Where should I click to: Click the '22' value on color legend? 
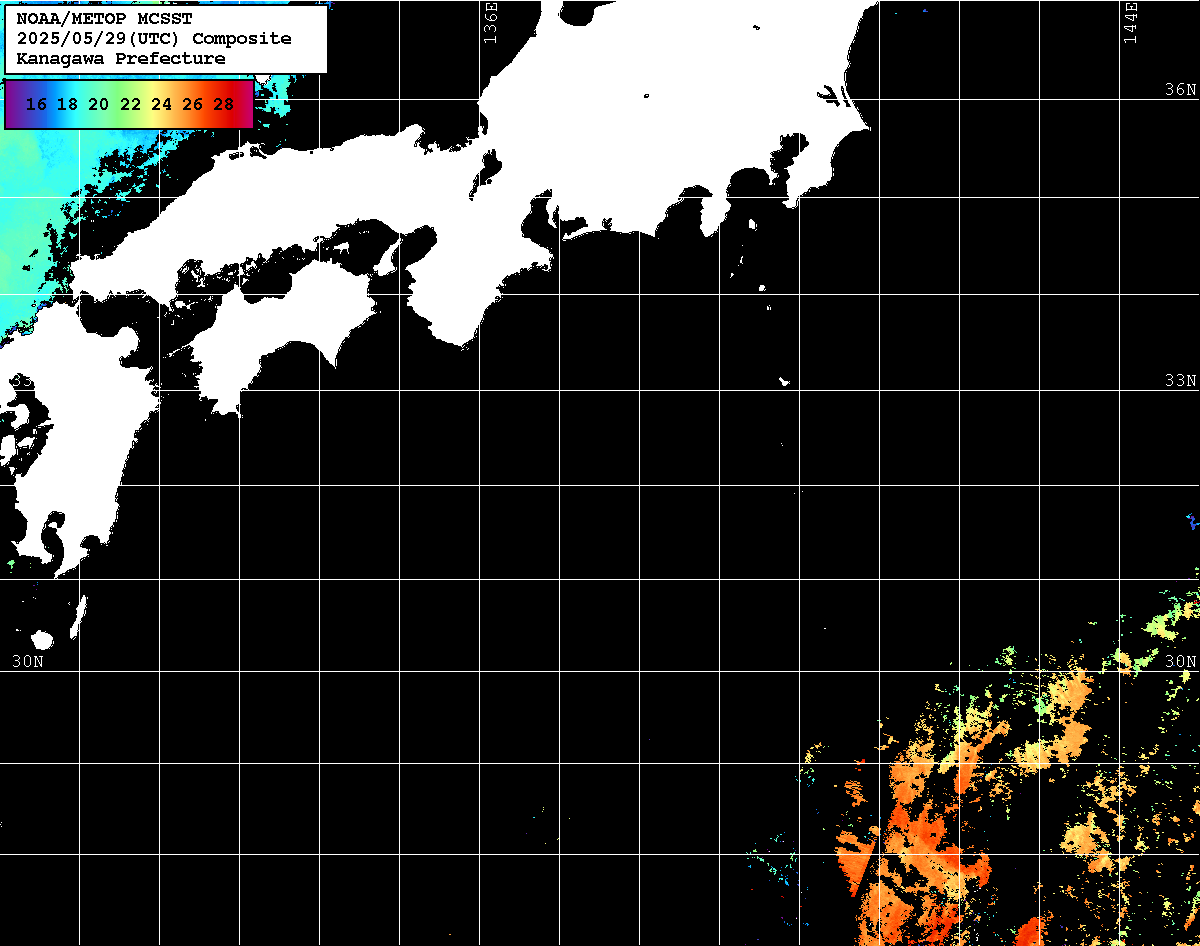(130, 104)
